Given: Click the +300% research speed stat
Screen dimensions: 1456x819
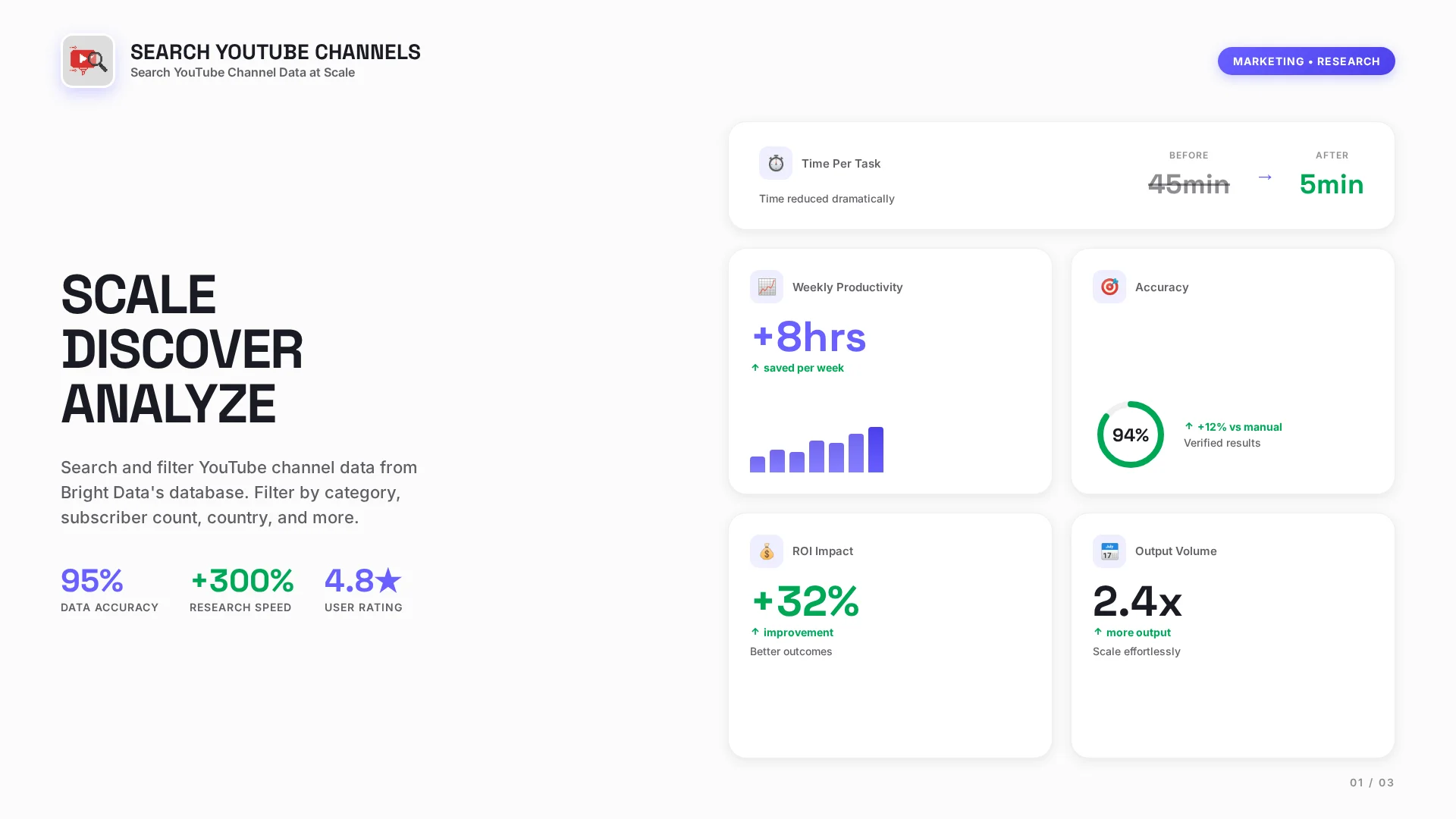Looking at the screenshot, I should [242, 581].
